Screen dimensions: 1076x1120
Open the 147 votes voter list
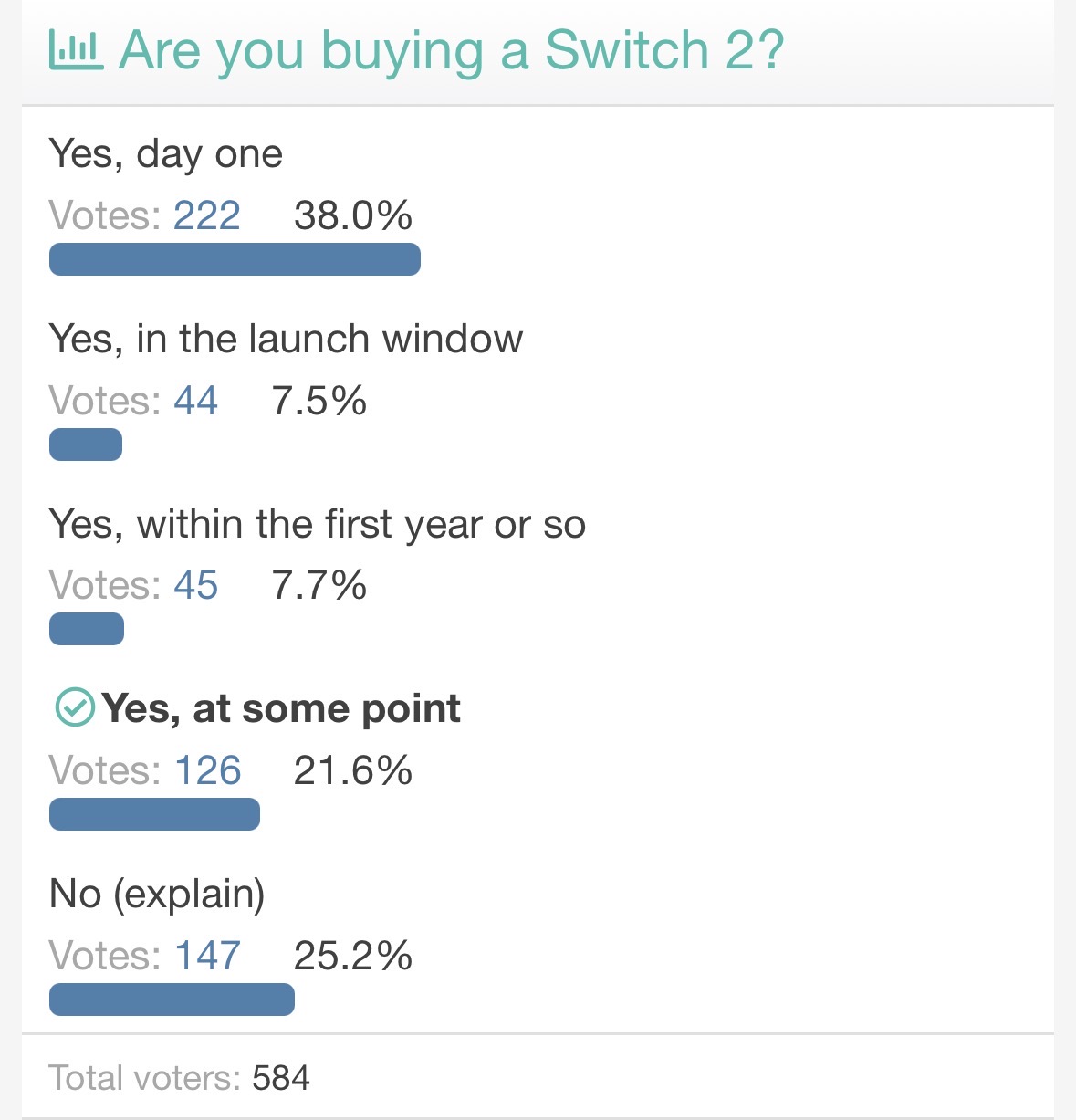(x=208, y=956)
